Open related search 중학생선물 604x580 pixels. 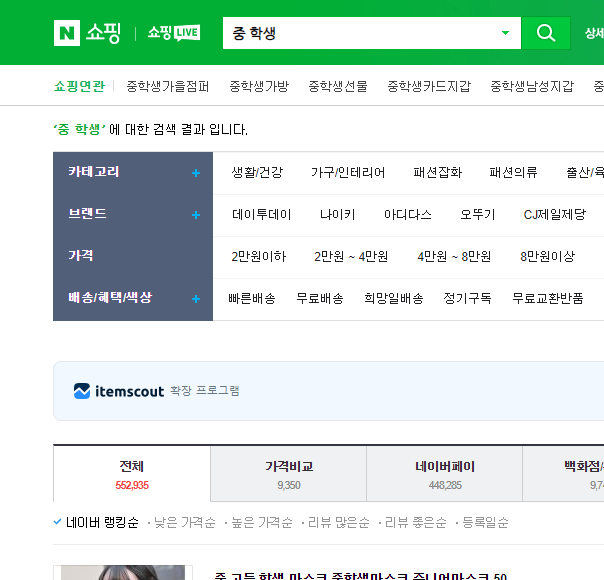[x=338, y=86]
